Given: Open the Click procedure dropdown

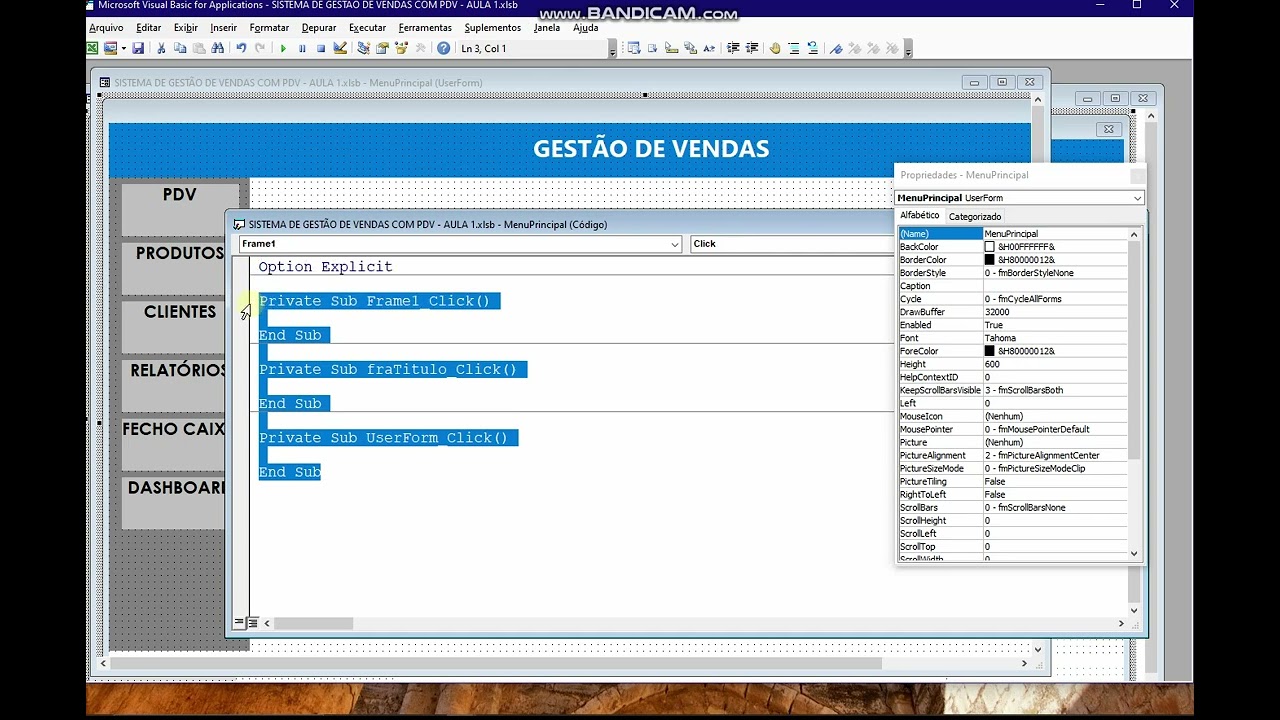Looking at the screenshot, I should pyautogui.click(x=791, y=244).
